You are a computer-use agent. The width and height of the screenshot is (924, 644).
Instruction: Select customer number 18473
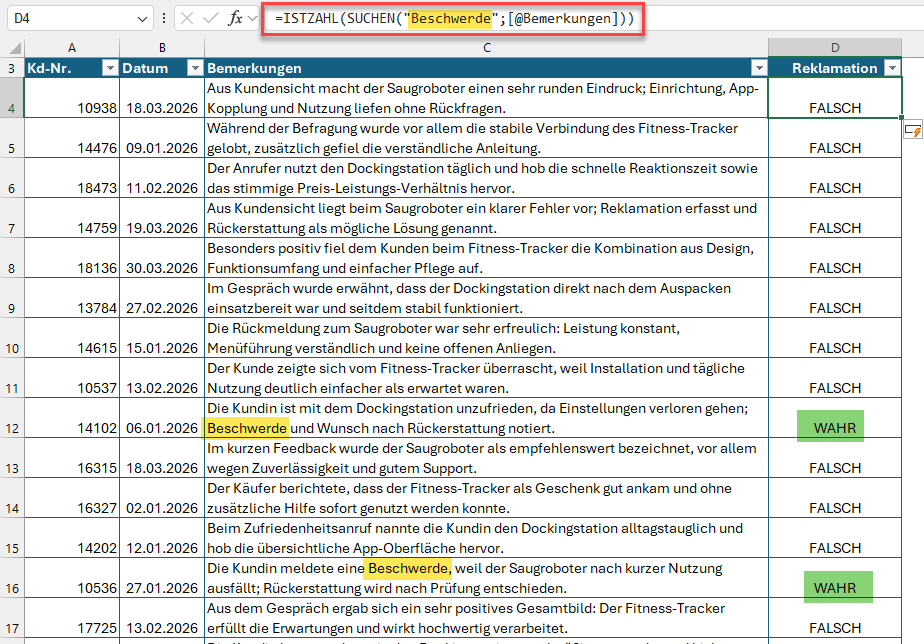coord(72,178)
